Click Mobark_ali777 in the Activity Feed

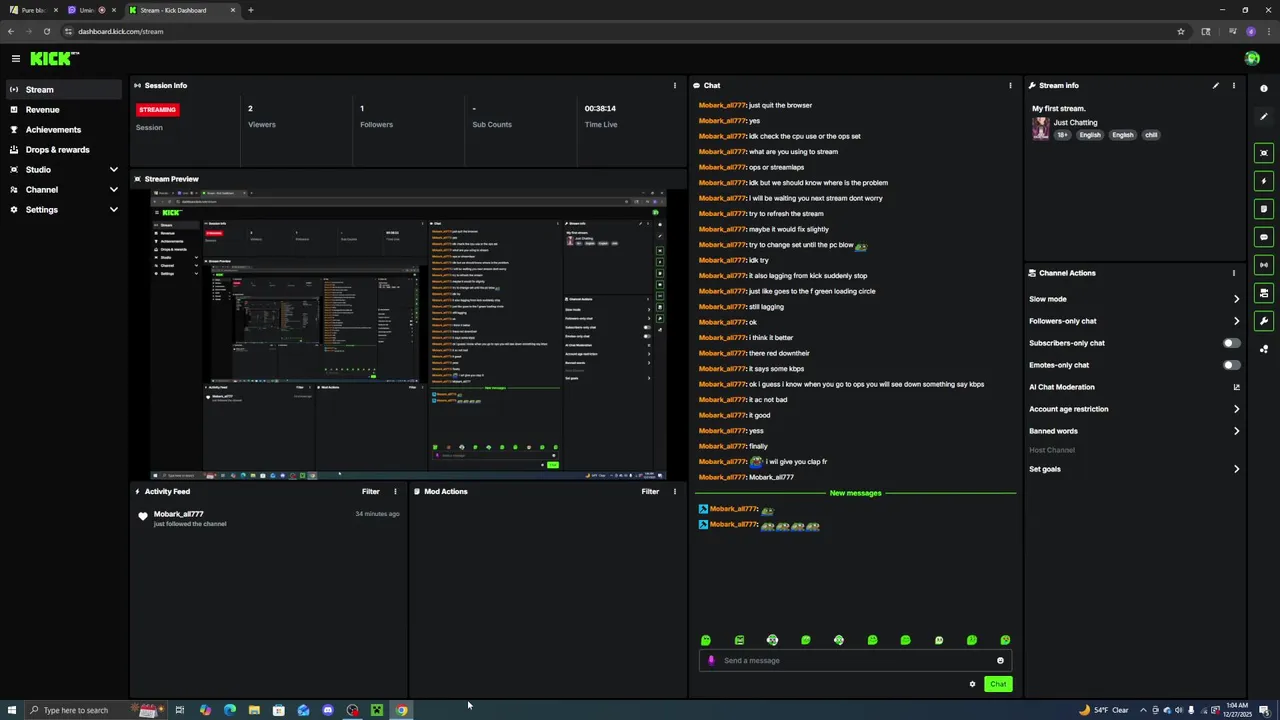(x=178, y=514)
